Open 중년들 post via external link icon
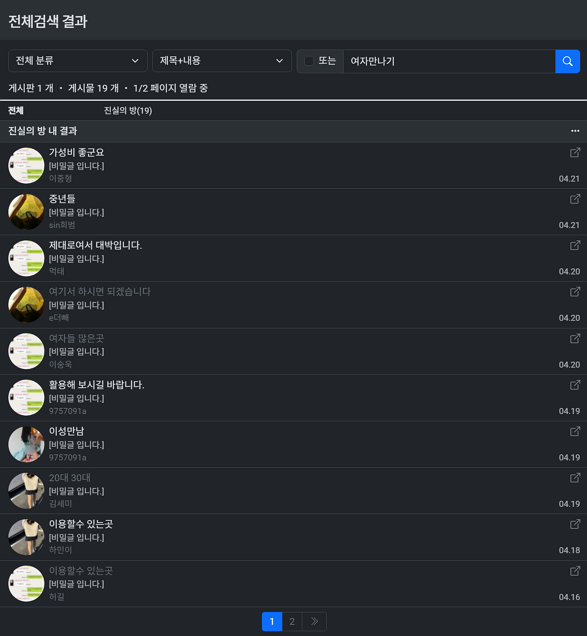 tap(575, 199)
